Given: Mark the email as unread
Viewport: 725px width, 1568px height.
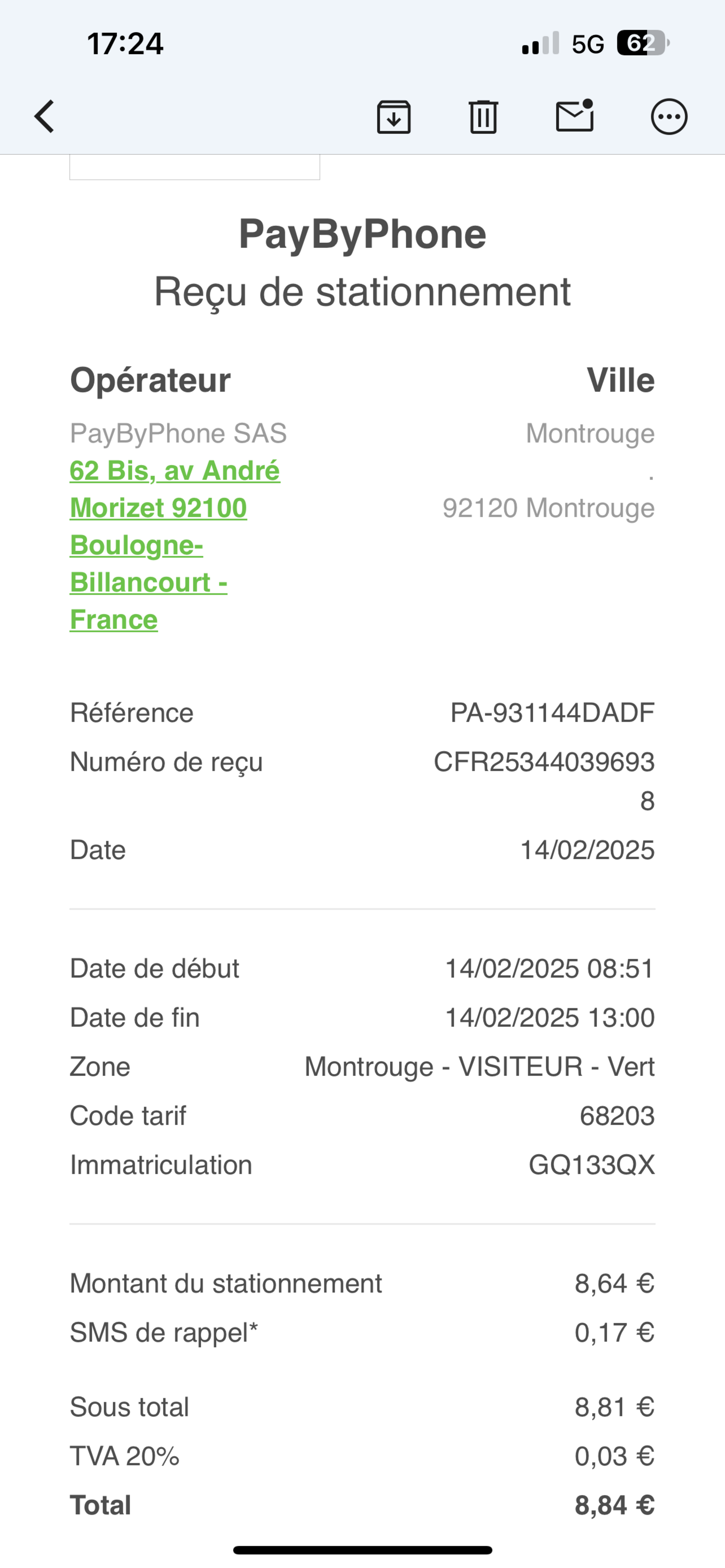Looking at the screenshot, I should pos(575,116).
